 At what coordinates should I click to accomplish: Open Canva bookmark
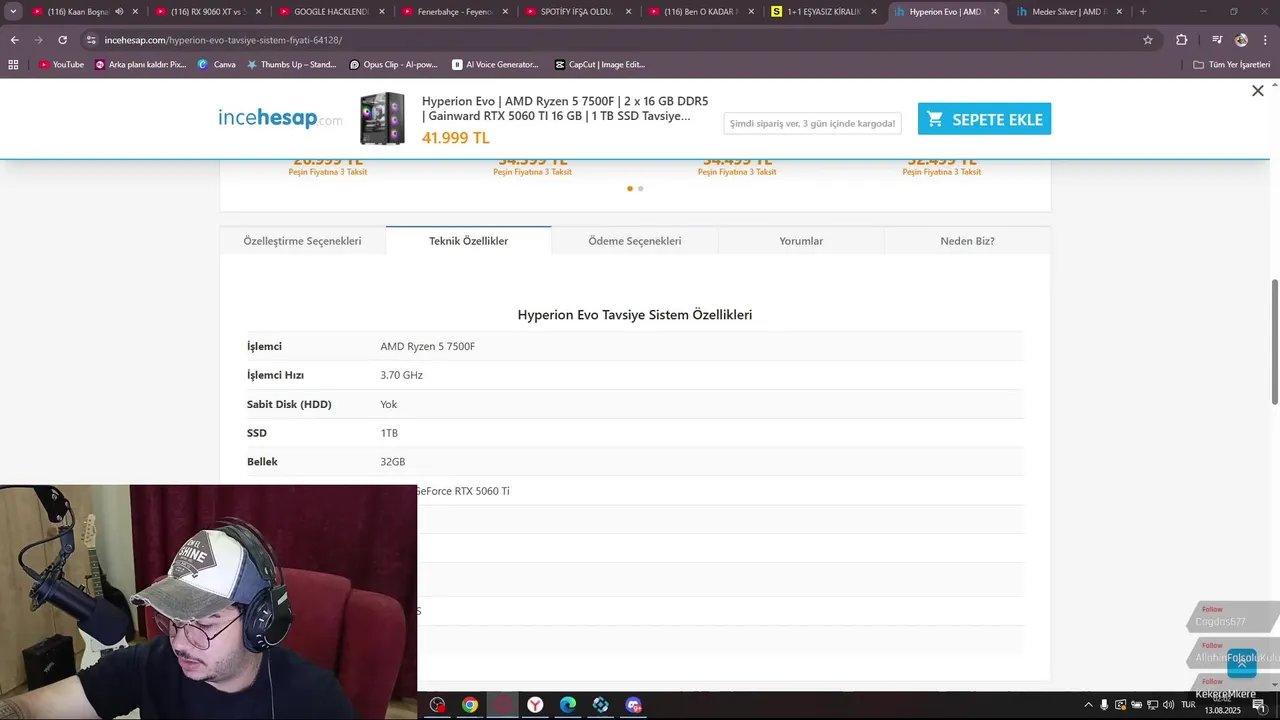tap(217, 64)
